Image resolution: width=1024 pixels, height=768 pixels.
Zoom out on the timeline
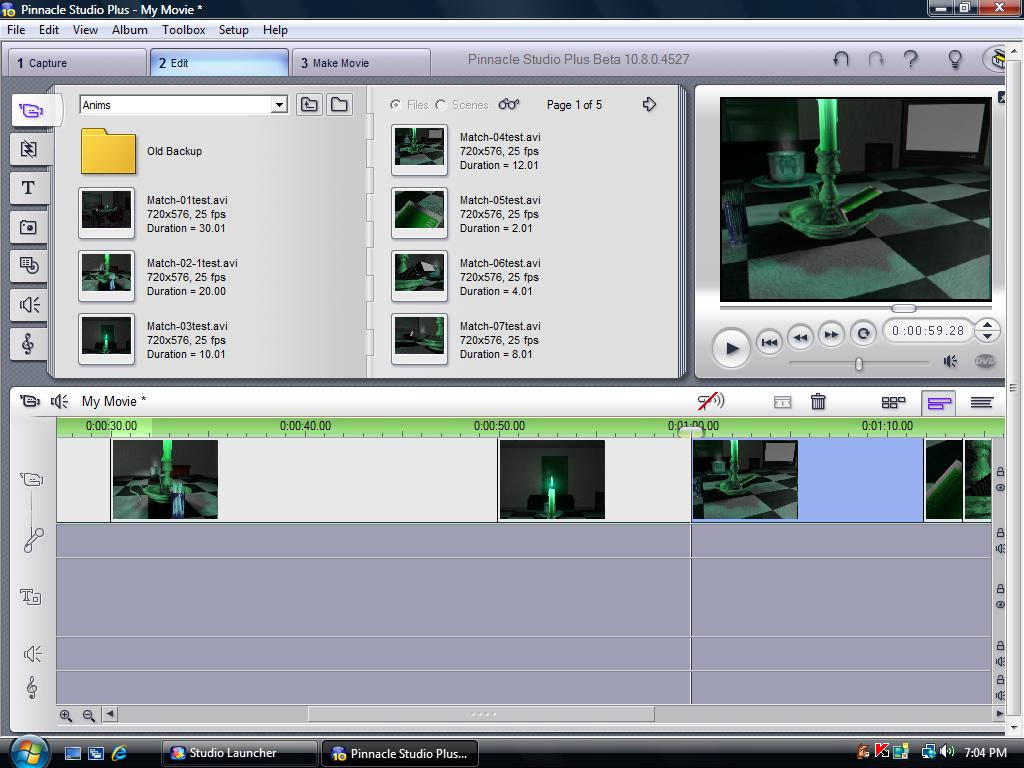[89, 715]
